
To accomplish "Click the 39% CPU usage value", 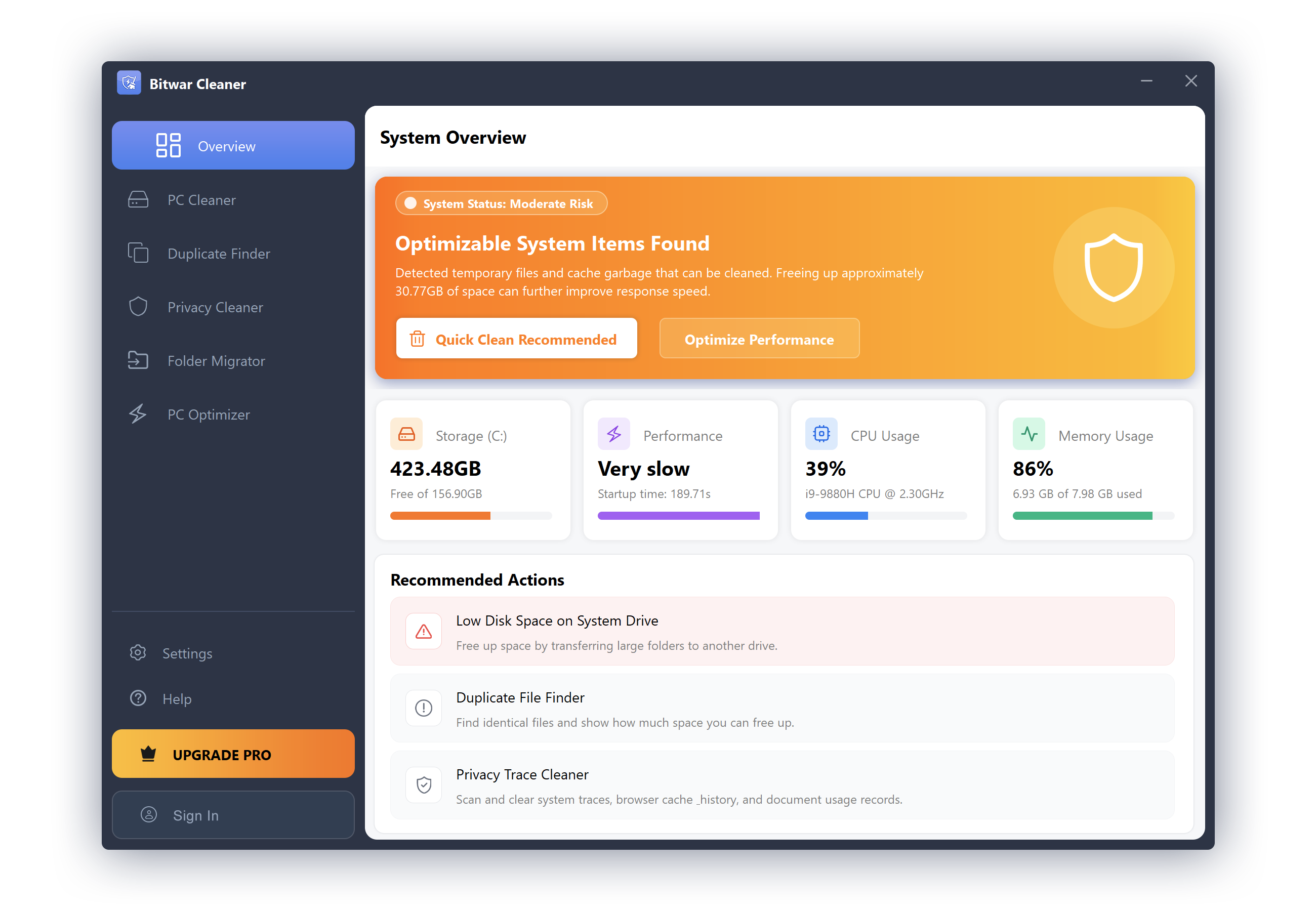I will pos(825,469).
